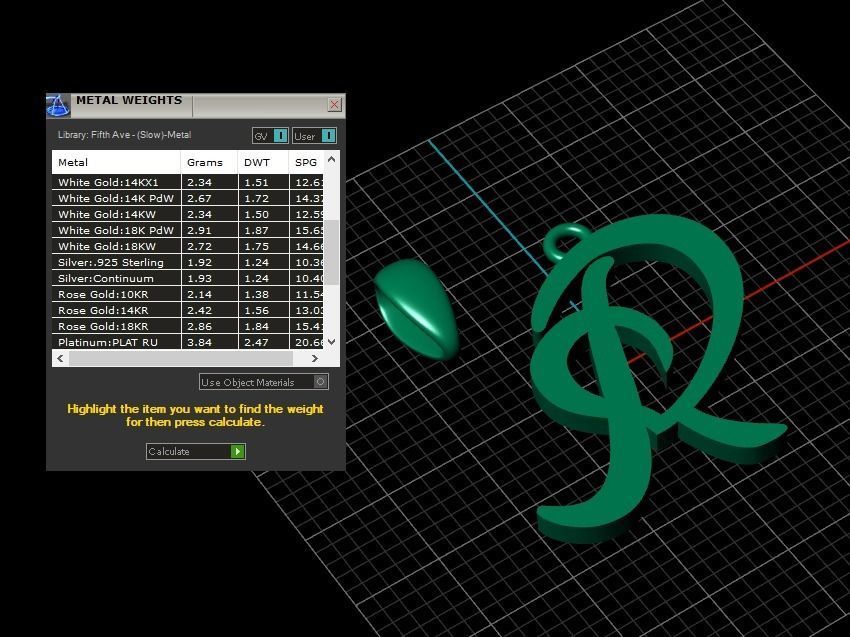Image resolution: width=850 pixels, height=637 pixels.
Task: Click the table's up scroll arrow
Action: pos(332,159)
